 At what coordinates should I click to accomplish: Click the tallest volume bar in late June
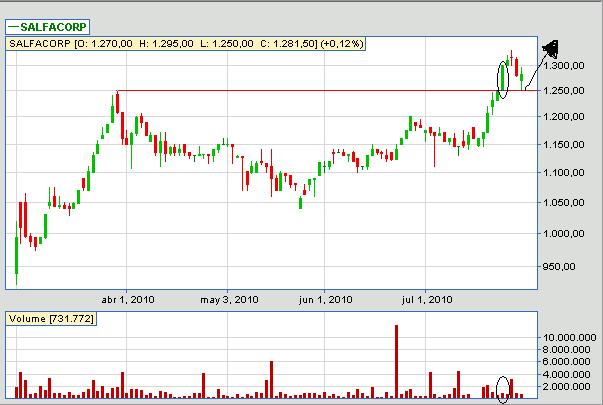coord(396,362)
